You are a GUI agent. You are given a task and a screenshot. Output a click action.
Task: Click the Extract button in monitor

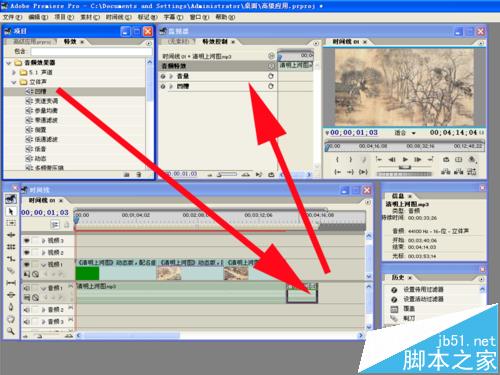tap(459, 172)
